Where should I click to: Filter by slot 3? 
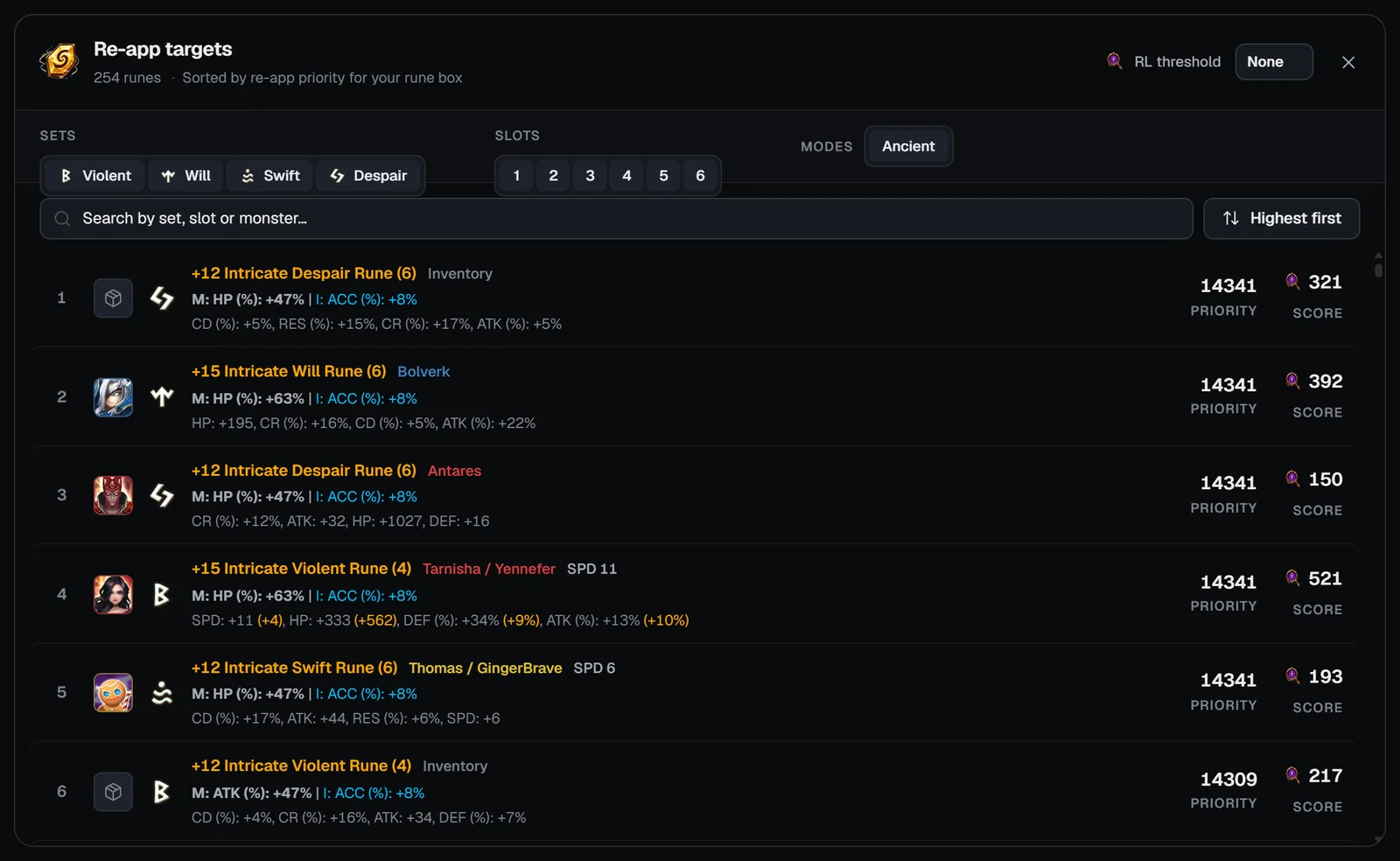(x=590, y=176)
